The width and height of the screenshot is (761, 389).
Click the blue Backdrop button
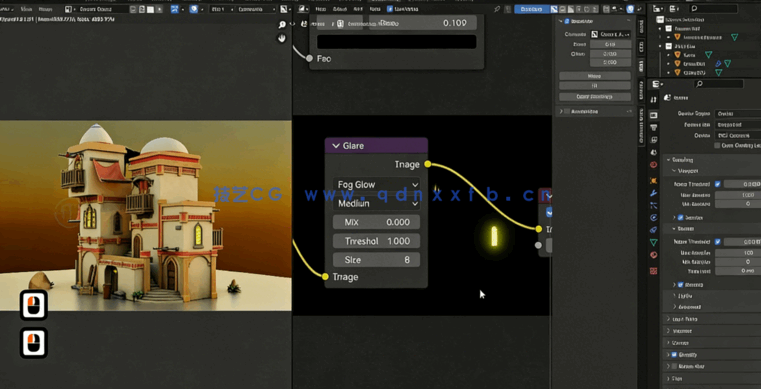(x=532, y=9)
